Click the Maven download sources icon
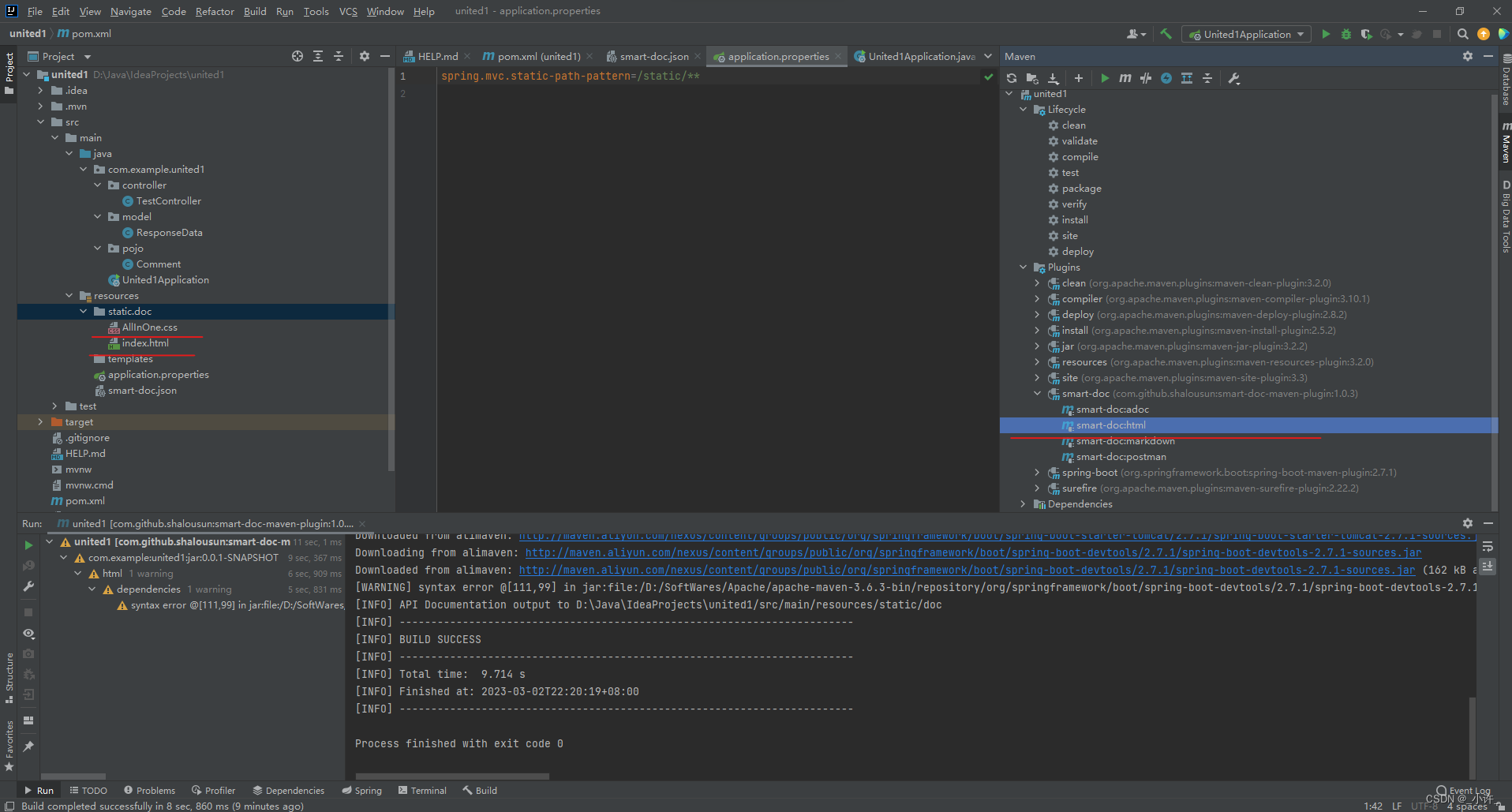1512x812 pixels. click(1054, 78)
